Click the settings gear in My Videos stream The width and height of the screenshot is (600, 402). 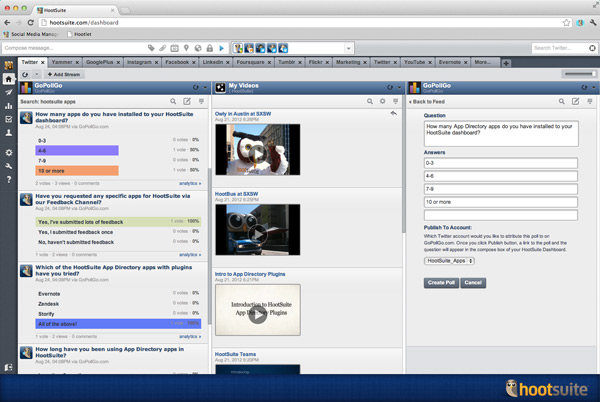[x=382, y=101]
